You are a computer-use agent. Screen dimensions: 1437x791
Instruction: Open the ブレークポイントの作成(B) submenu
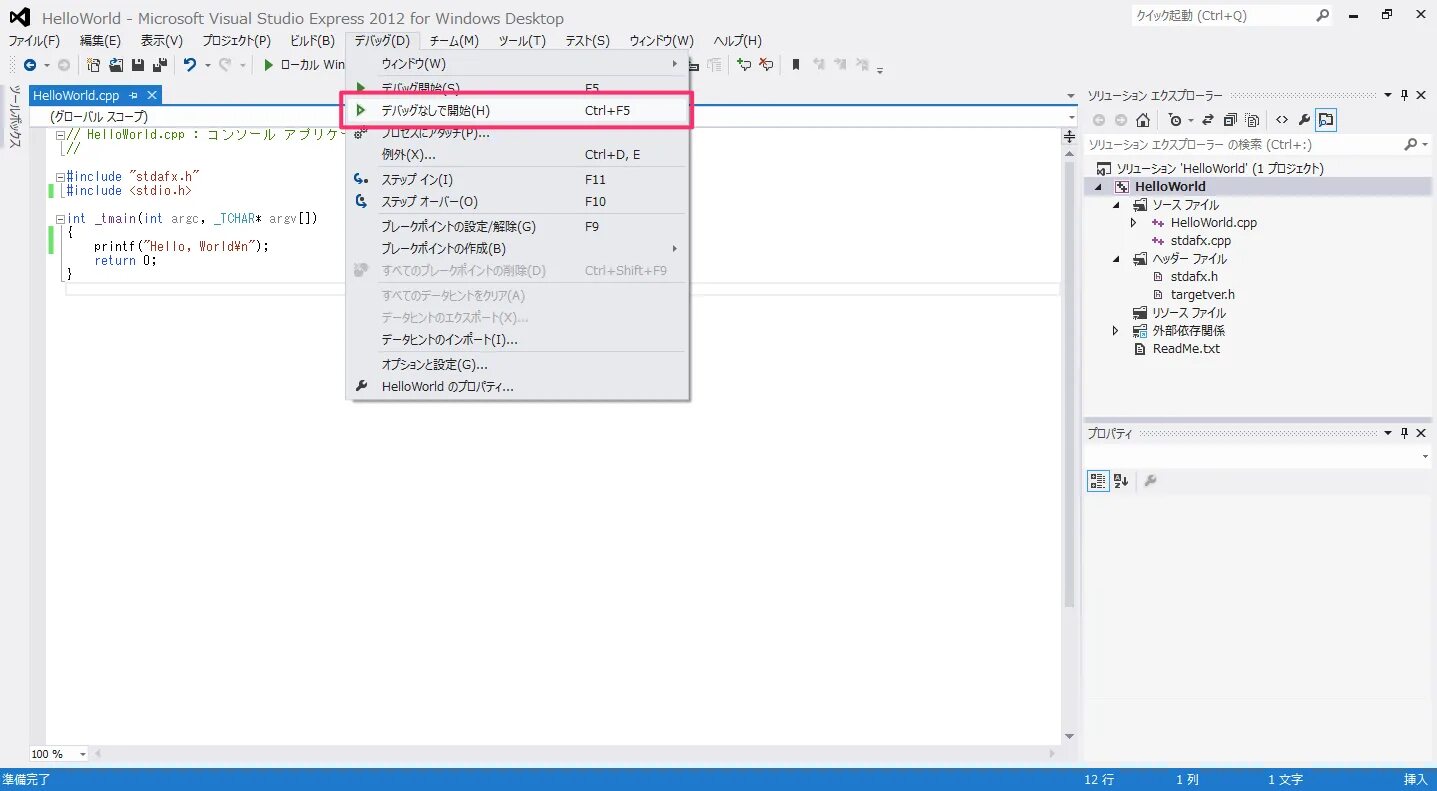[x=517, y=249]
